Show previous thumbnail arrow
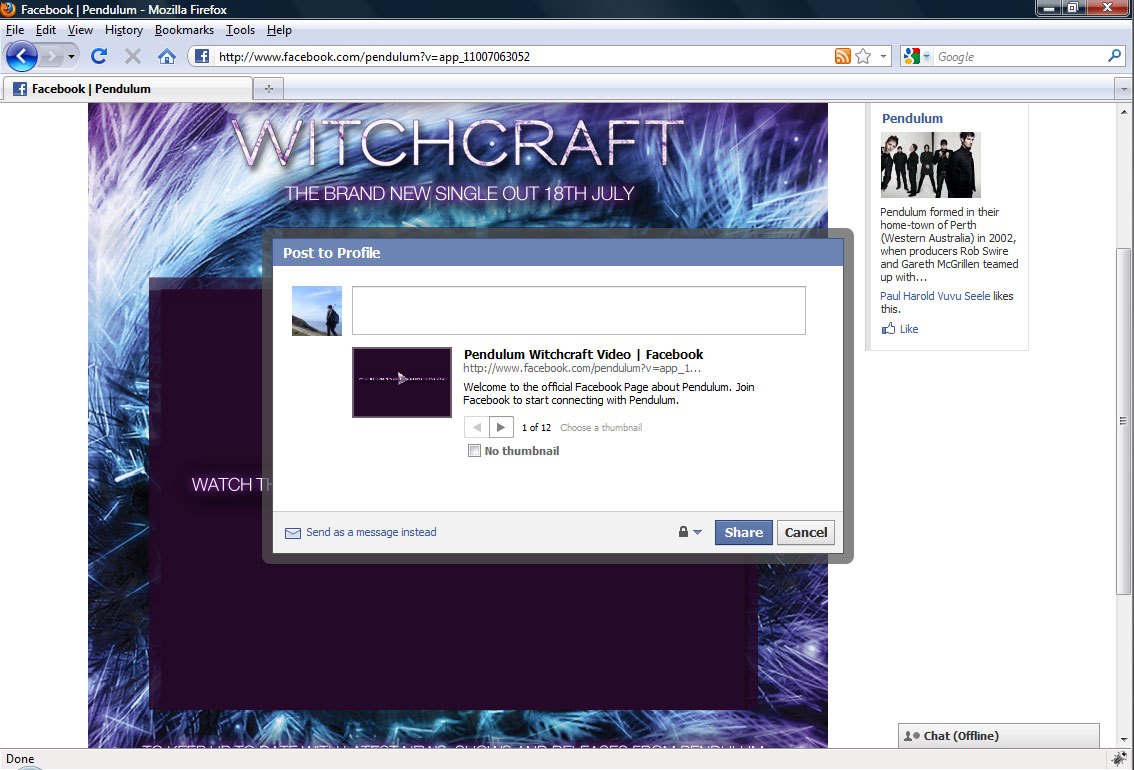Screen dimensions: 1134x770 477,427
